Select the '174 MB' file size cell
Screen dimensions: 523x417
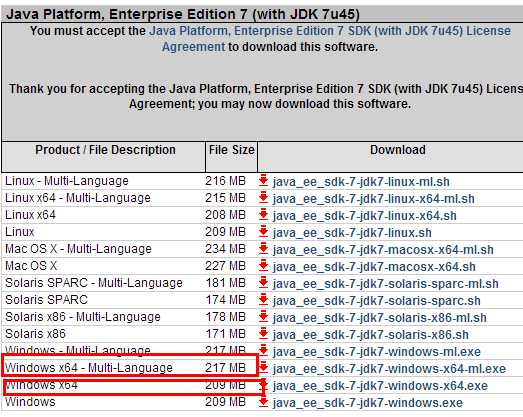225,300
